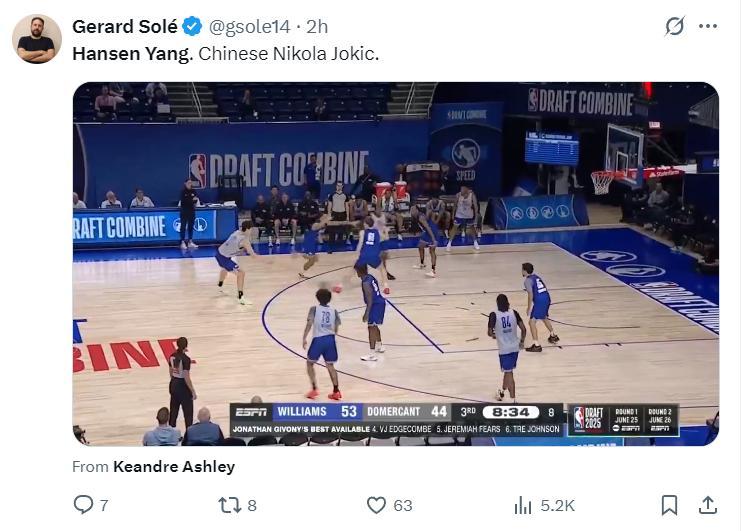This screenshot has height=531, width=742.
Task: Click the @gsole14 handle
Action: (243, 27)
